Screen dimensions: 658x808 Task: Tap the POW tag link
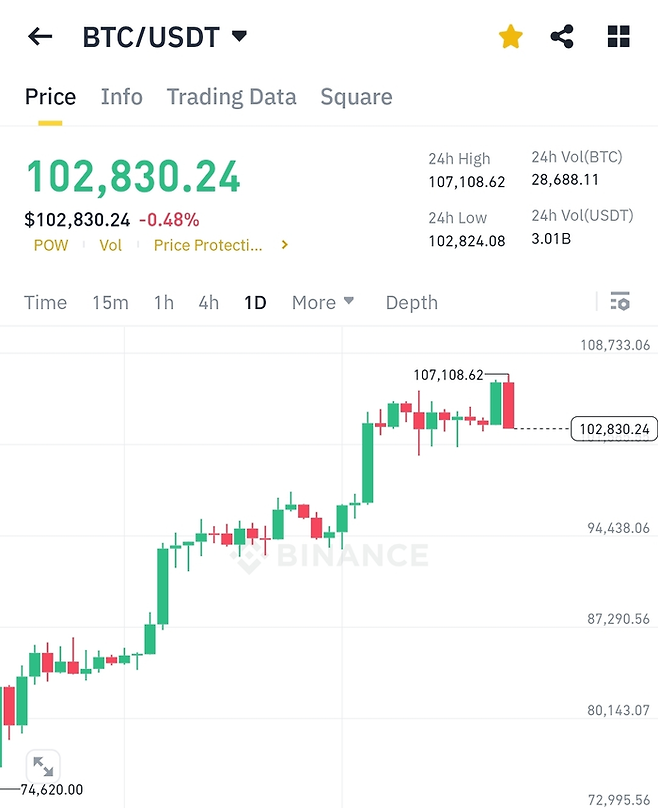tap(51, 245)
